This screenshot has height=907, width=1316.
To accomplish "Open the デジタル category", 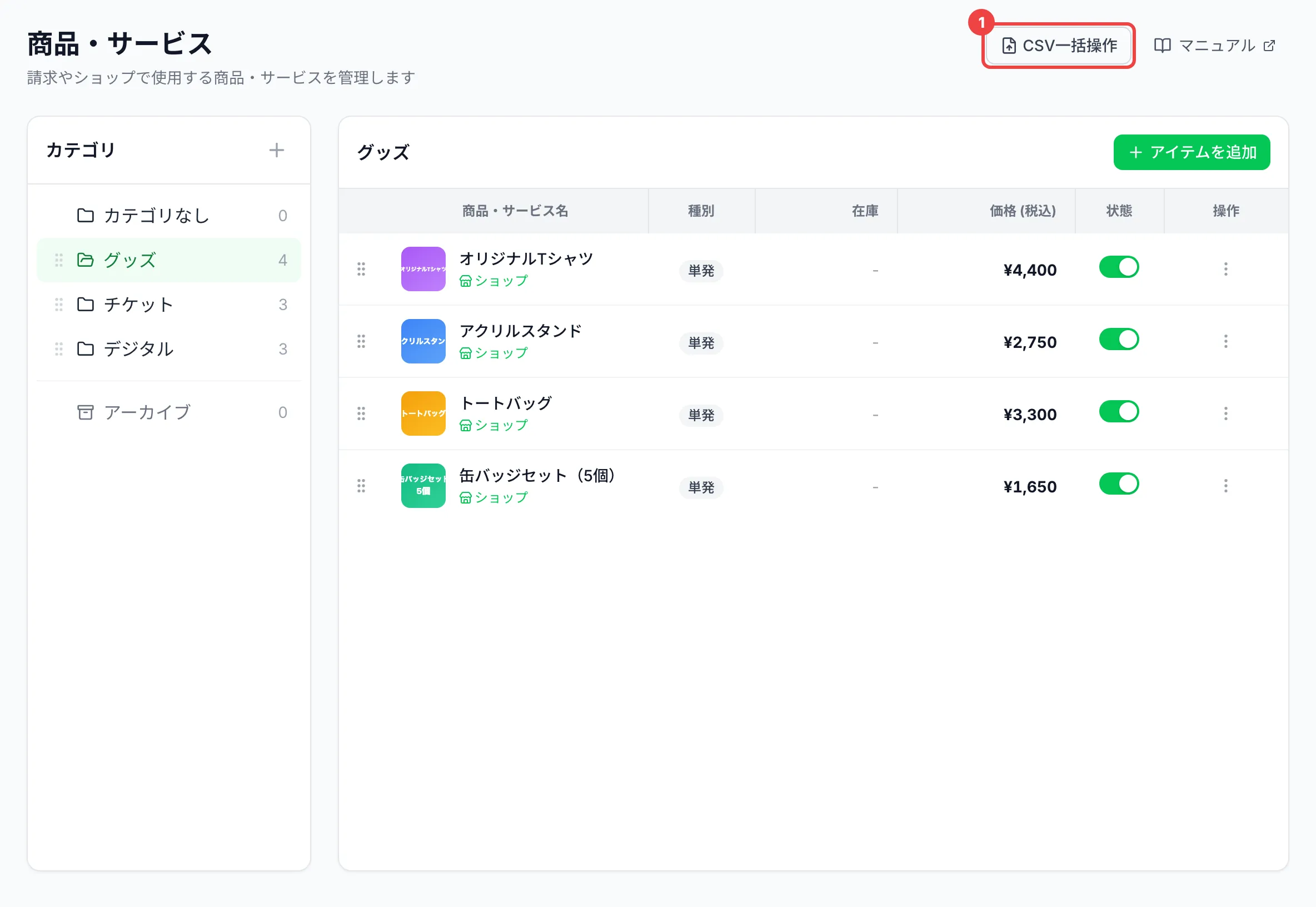I will tap(169, 348).
